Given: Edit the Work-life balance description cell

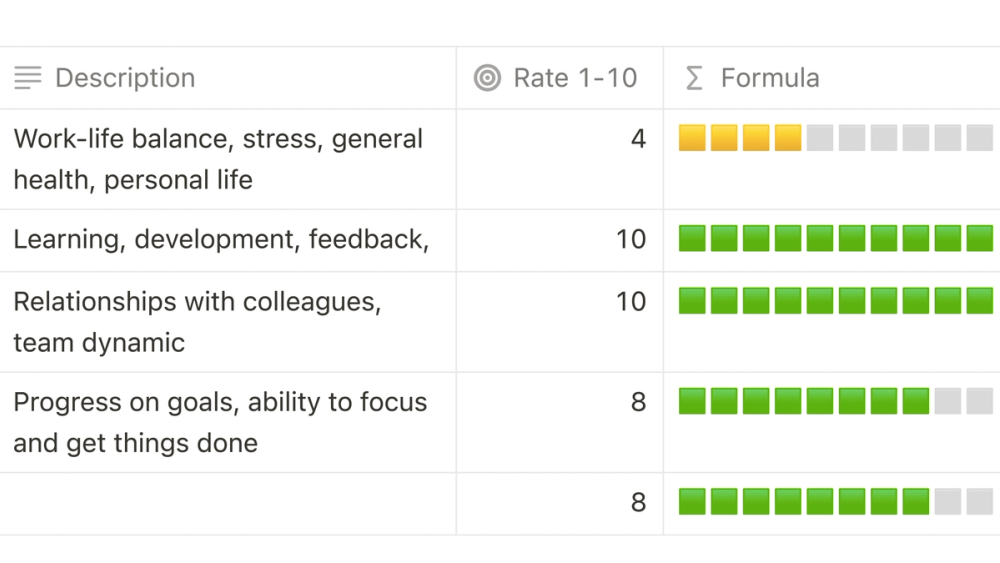Looking at the screenshot, I should 228,159.
